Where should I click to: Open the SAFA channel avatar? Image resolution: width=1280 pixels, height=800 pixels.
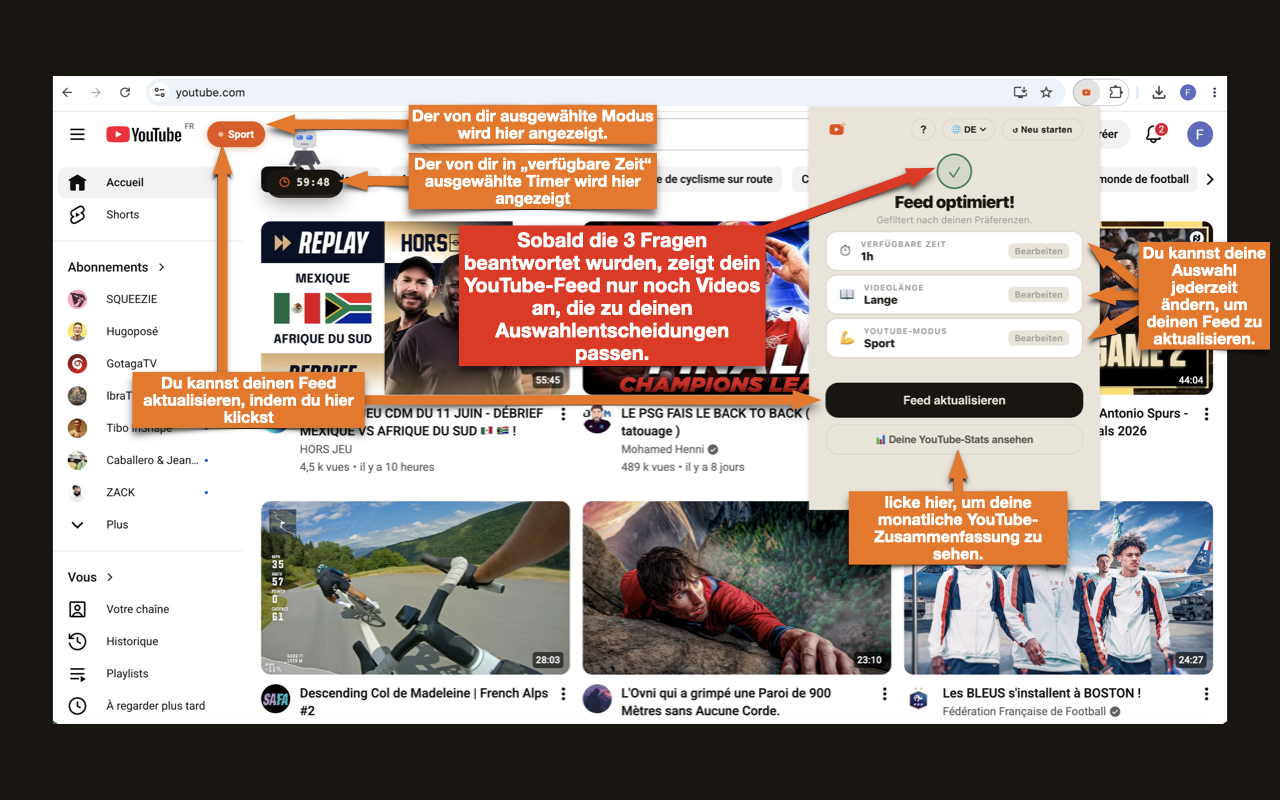click(276, 699)
